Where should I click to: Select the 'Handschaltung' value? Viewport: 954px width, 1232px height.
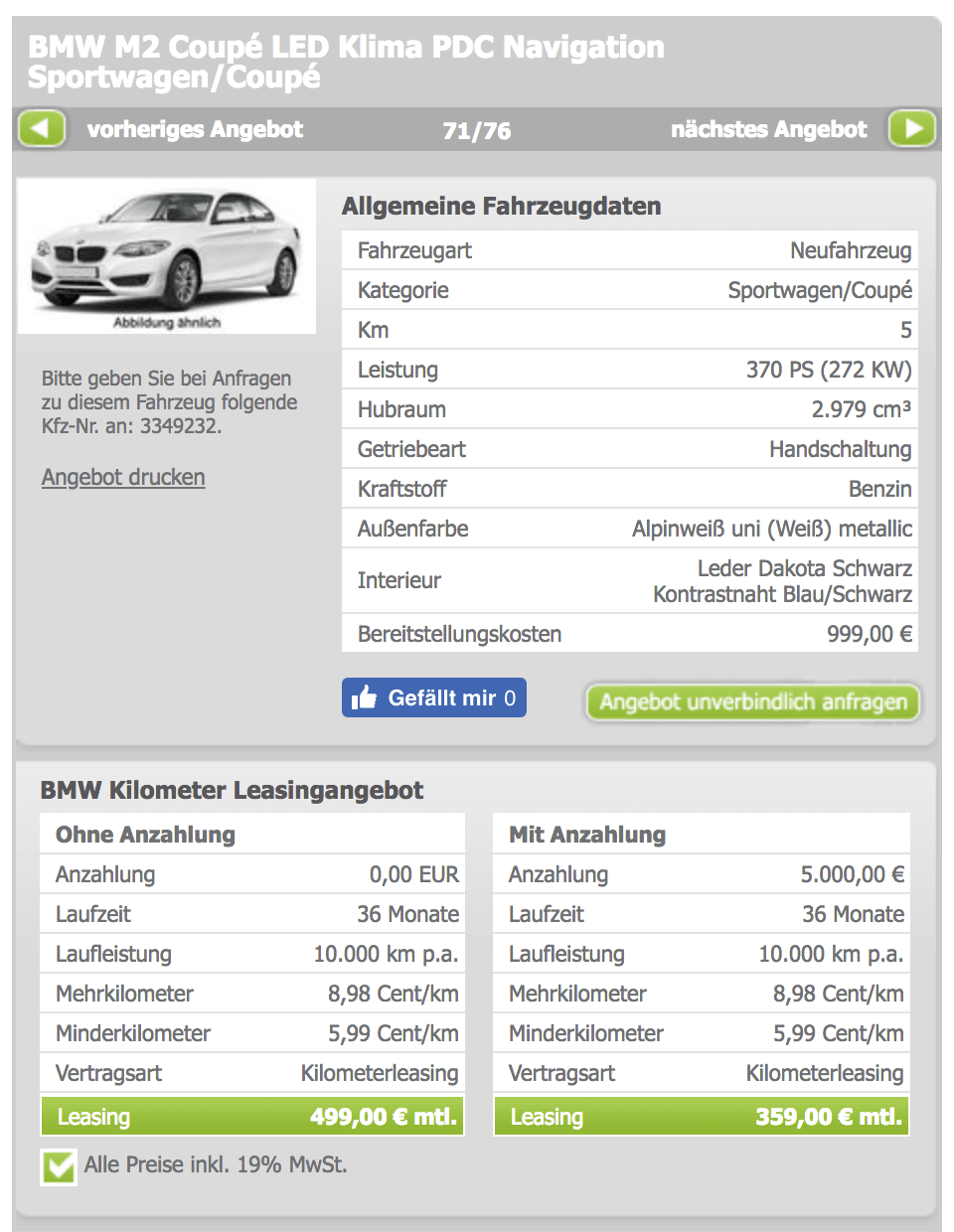[x=841, y=449]
